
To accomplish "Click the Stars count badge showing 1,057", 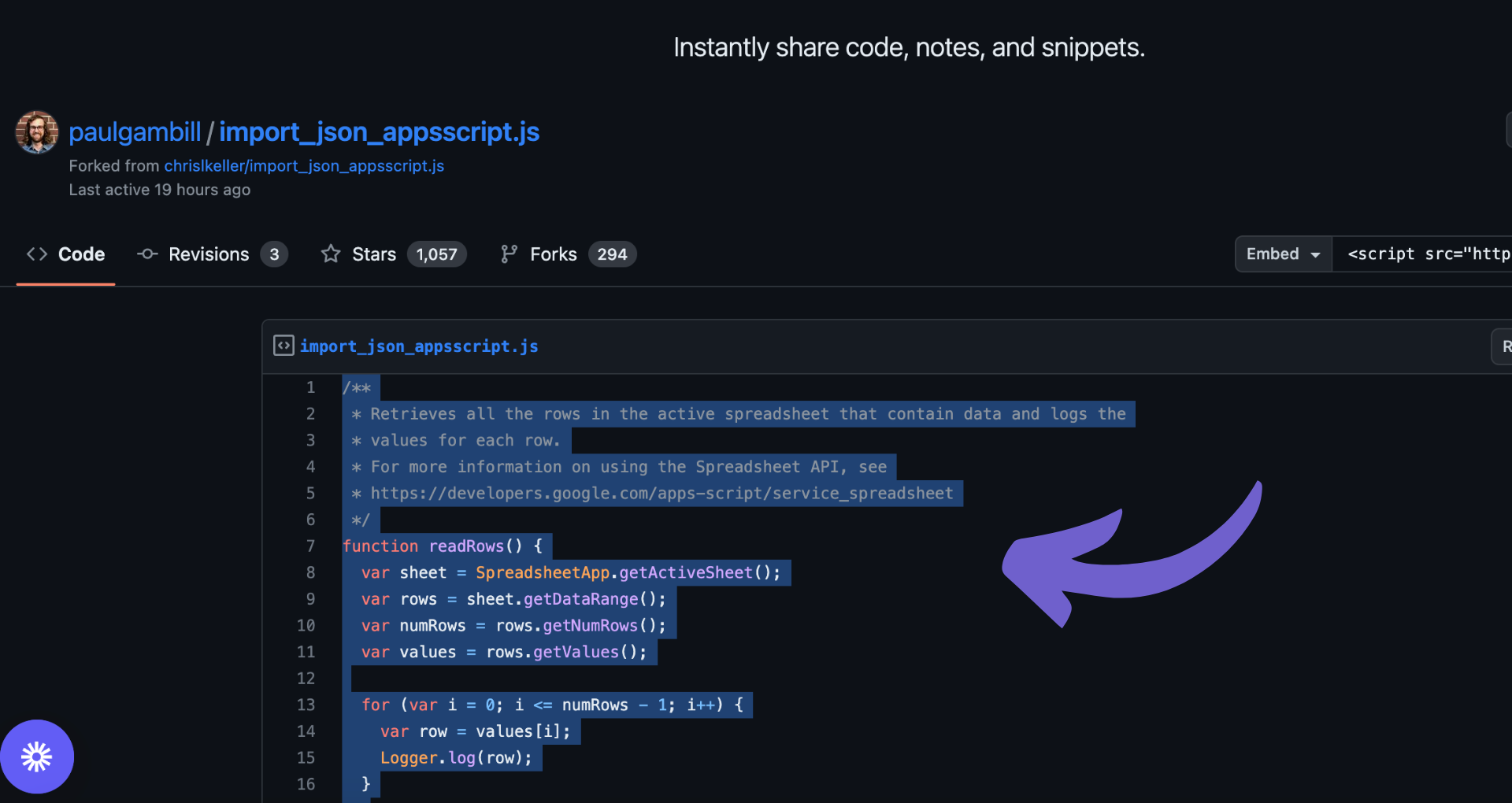I will (436, 253).
